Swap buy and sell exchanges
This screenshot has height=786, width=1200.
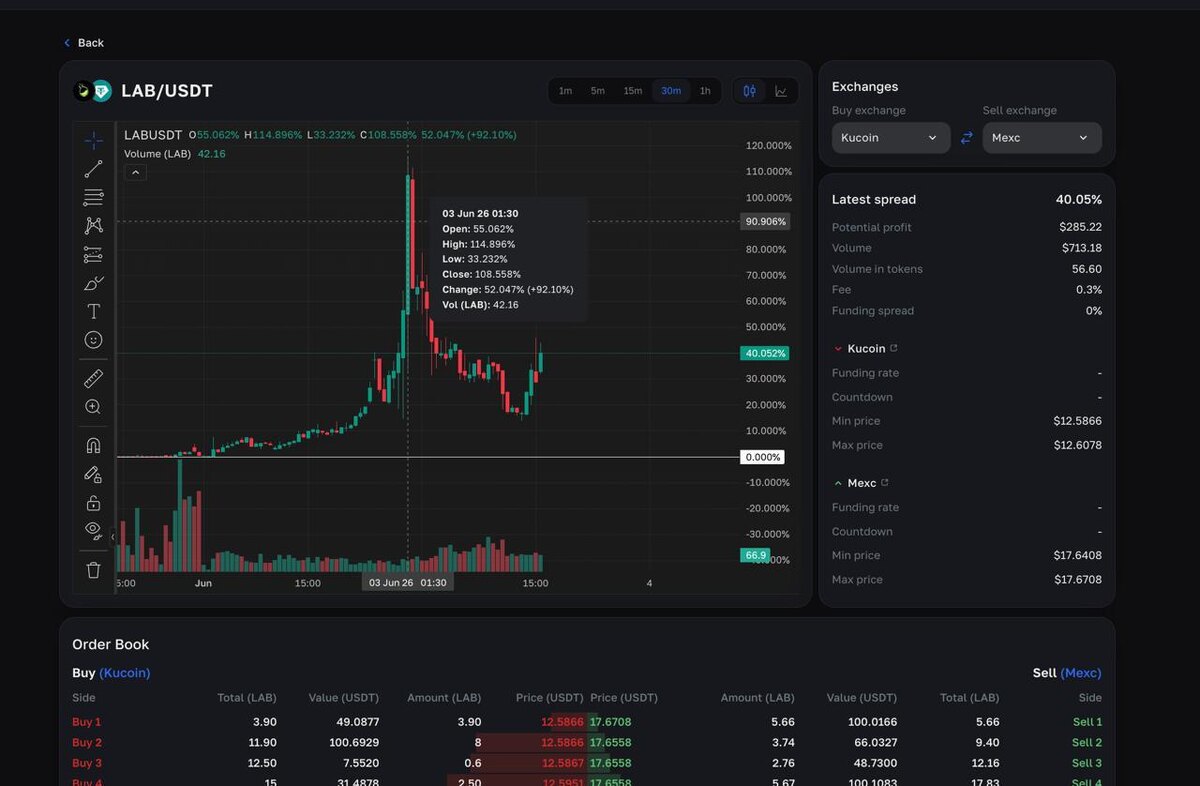[967, 138]
